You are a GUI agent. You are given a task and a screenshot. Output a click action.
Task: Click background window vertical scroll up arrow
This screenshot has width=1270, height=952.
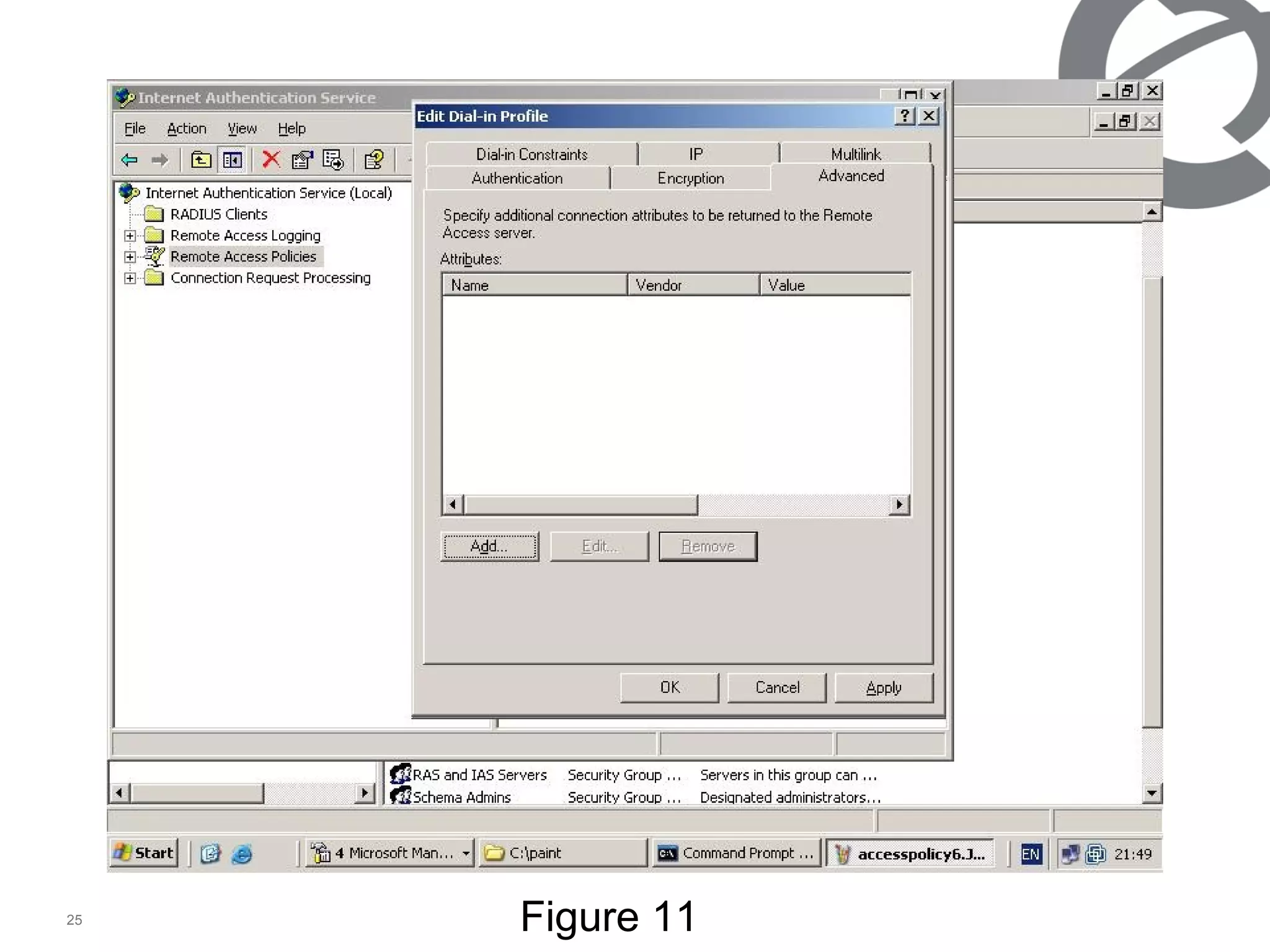point(1152,212)
